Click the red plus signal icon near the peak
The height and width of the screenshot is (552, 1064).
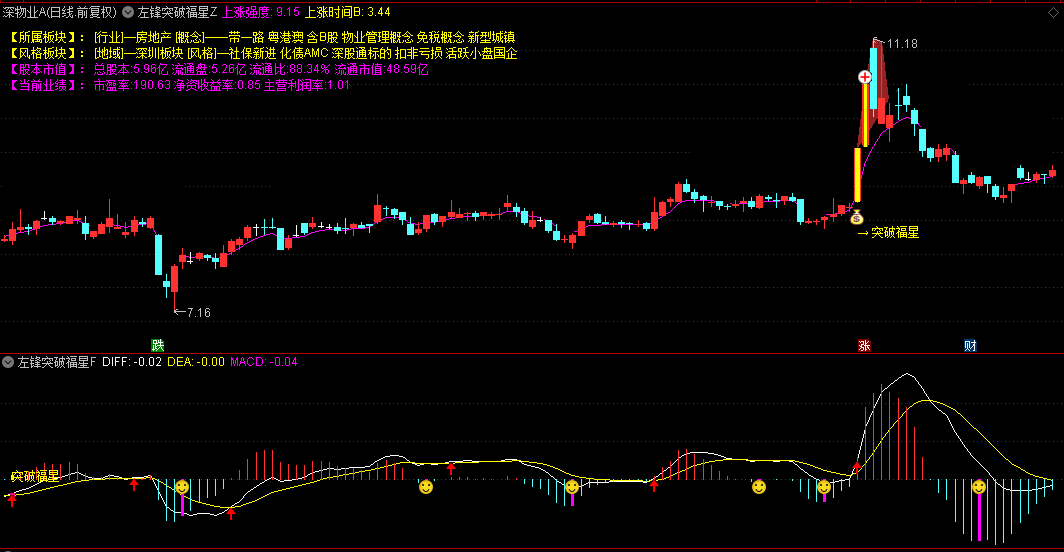coord(864,77)
